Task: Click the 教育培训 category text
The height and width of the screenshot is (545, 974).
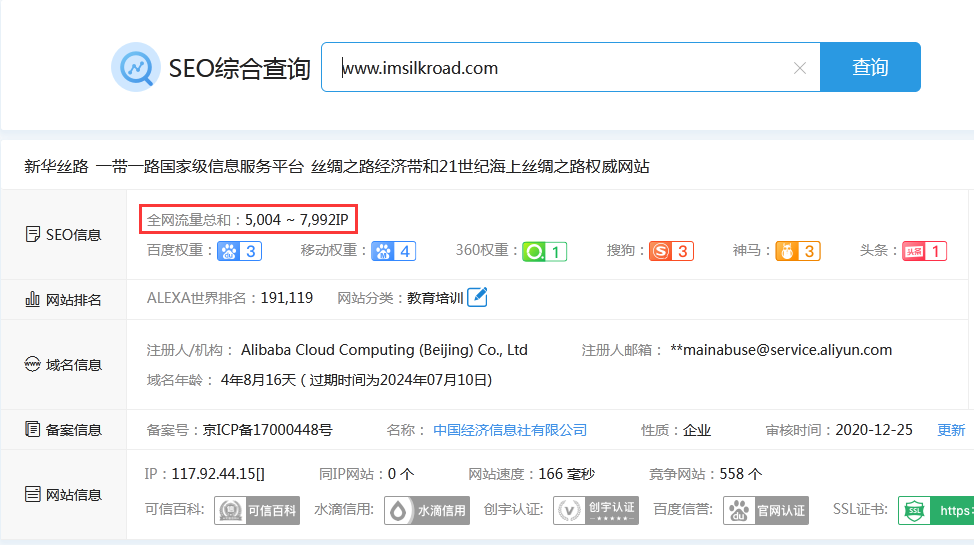Action: click(x=435, y=298)
